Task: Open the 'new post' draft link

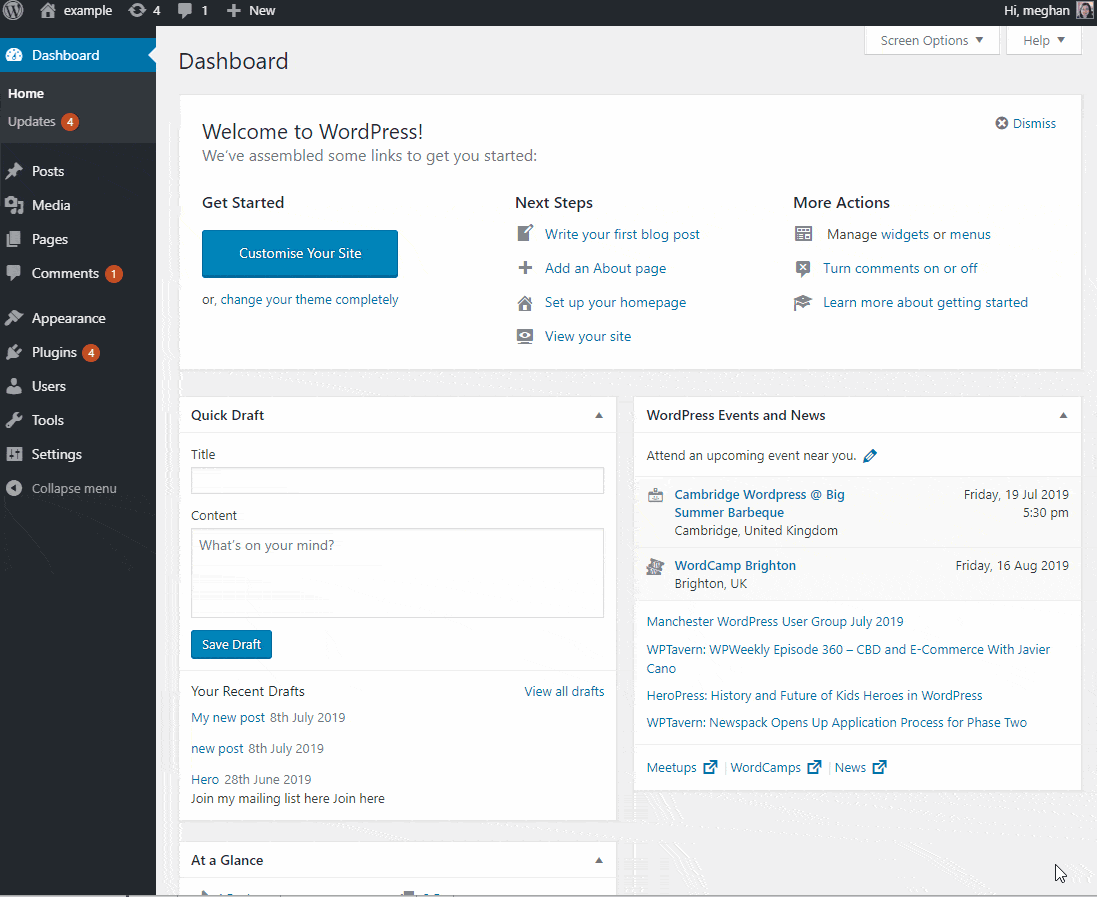Action: pos(217,749)
